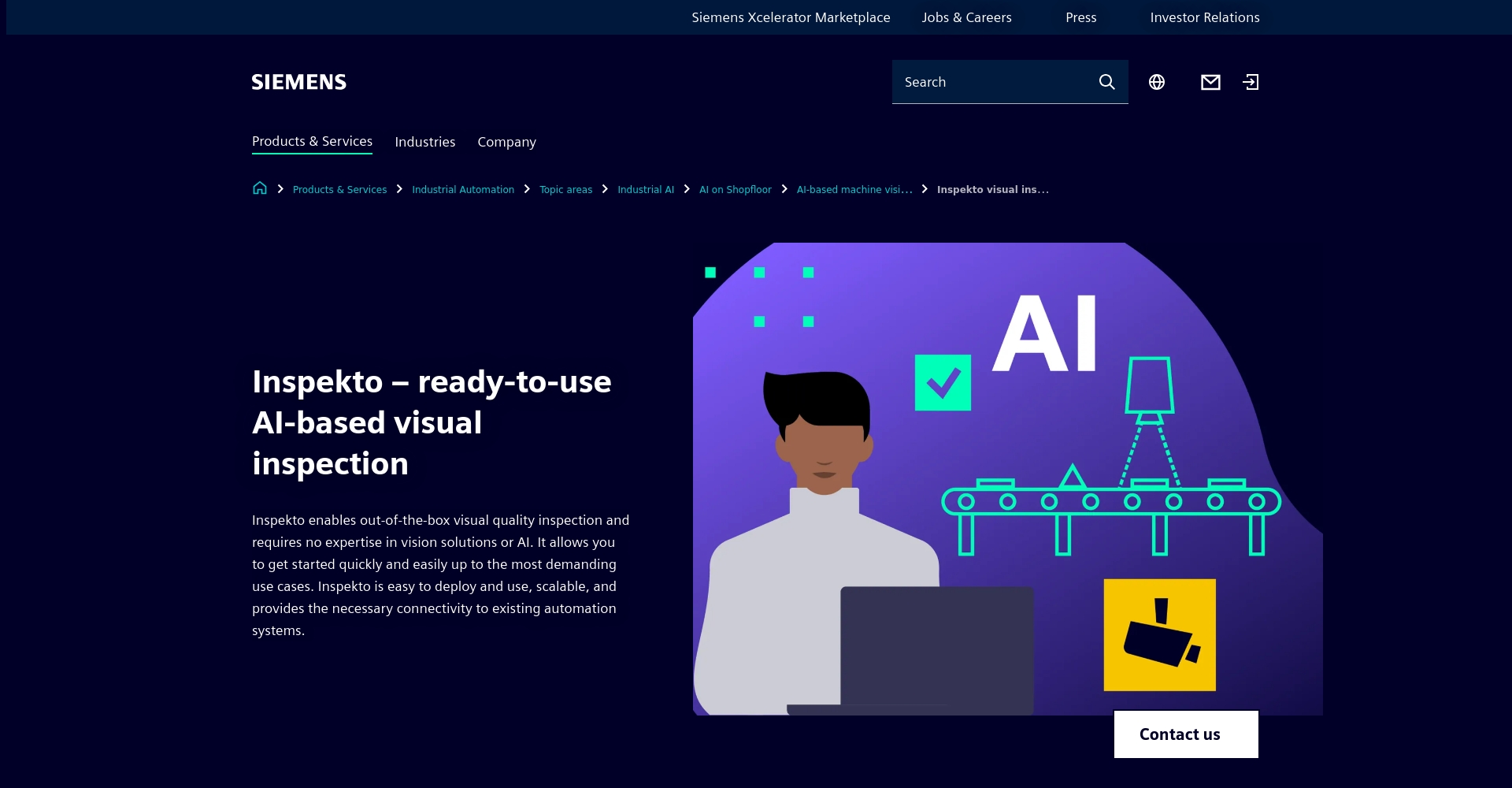Go to Products & Services breadcrumb
This screenshot has height=788, width=1512.
tap(339, 189)
